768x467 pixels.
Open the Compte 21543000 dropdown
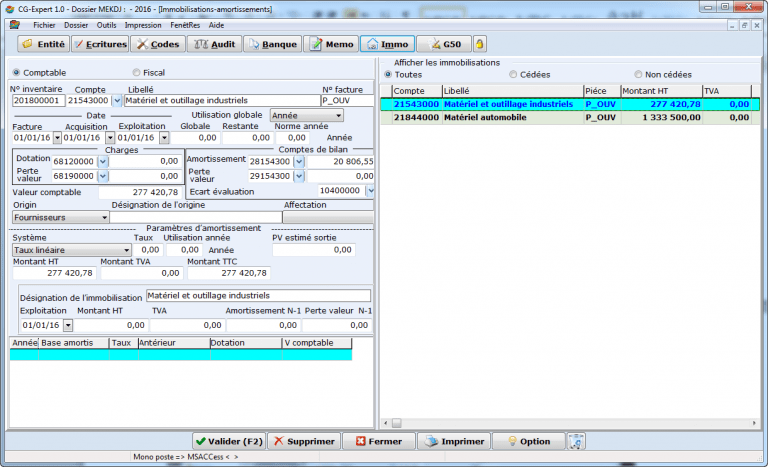(x=117, y=100)
